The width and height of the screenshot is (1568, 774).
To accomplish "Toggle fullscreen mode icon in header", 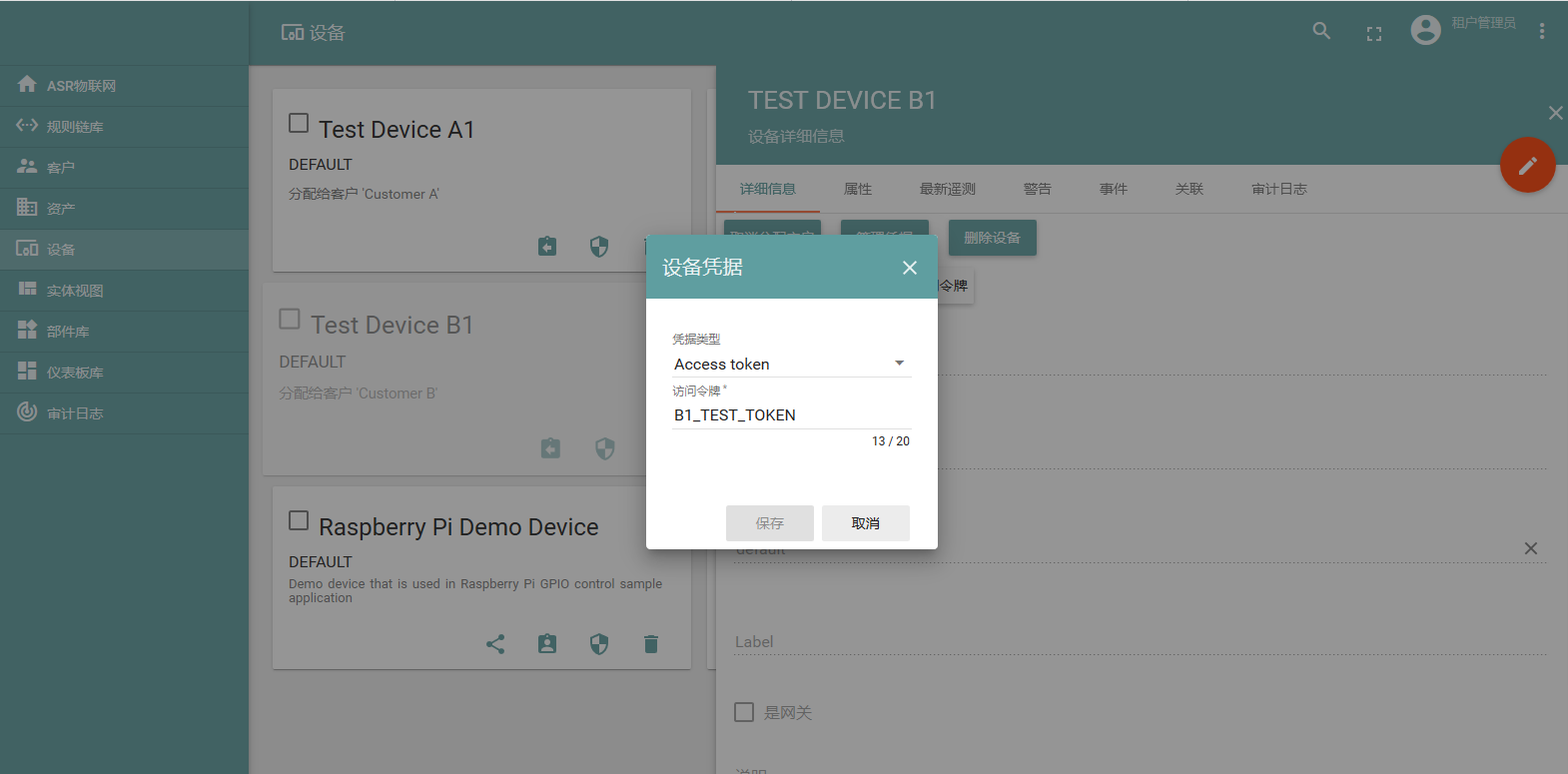I will (x=1374, y=34).
